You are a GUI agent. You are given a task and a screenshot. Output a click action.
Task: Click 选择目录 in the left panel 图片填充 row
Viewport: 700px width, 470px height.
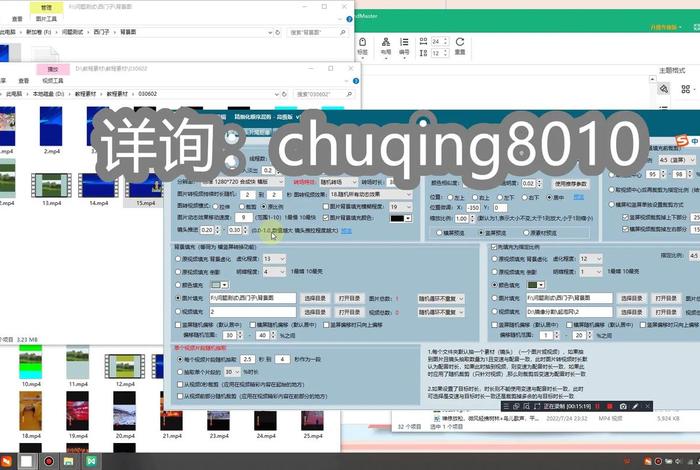[315, 299]
